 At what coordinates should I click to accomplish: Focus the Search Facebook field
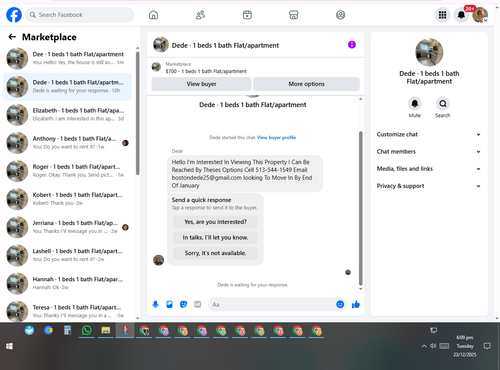pos(80,15)
